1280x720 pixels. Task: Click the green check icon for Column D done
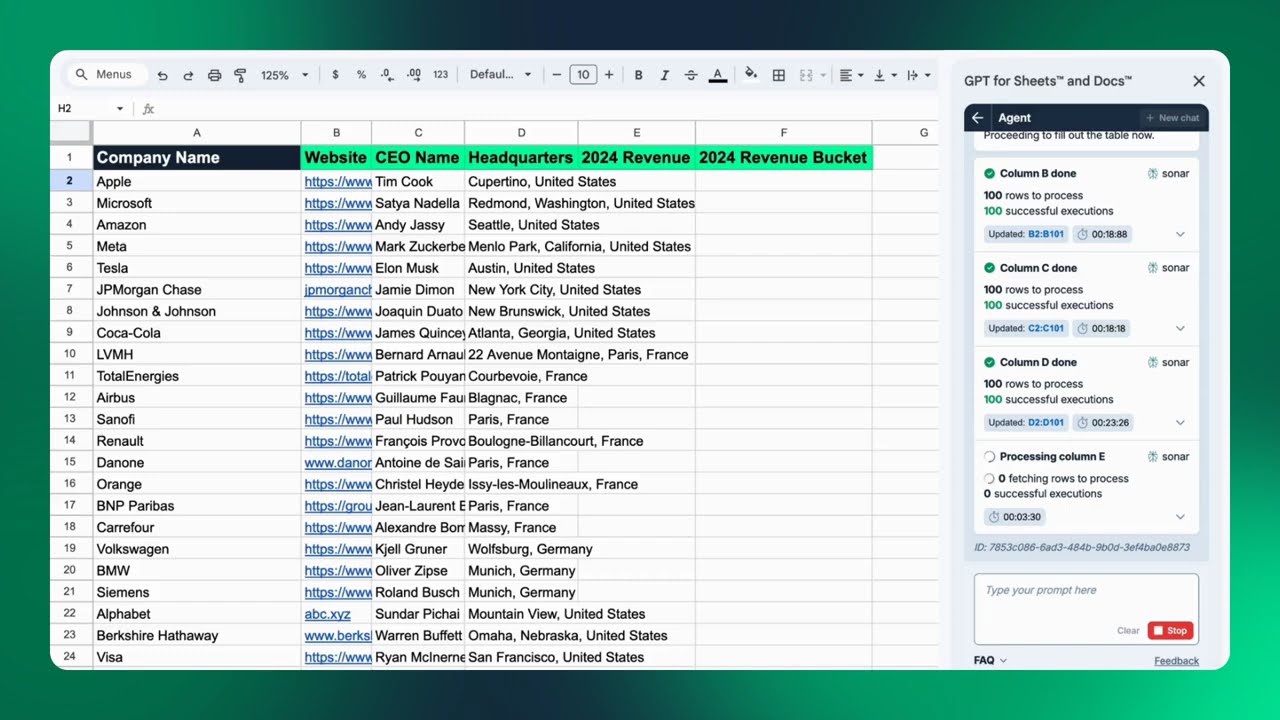point(989,362)
